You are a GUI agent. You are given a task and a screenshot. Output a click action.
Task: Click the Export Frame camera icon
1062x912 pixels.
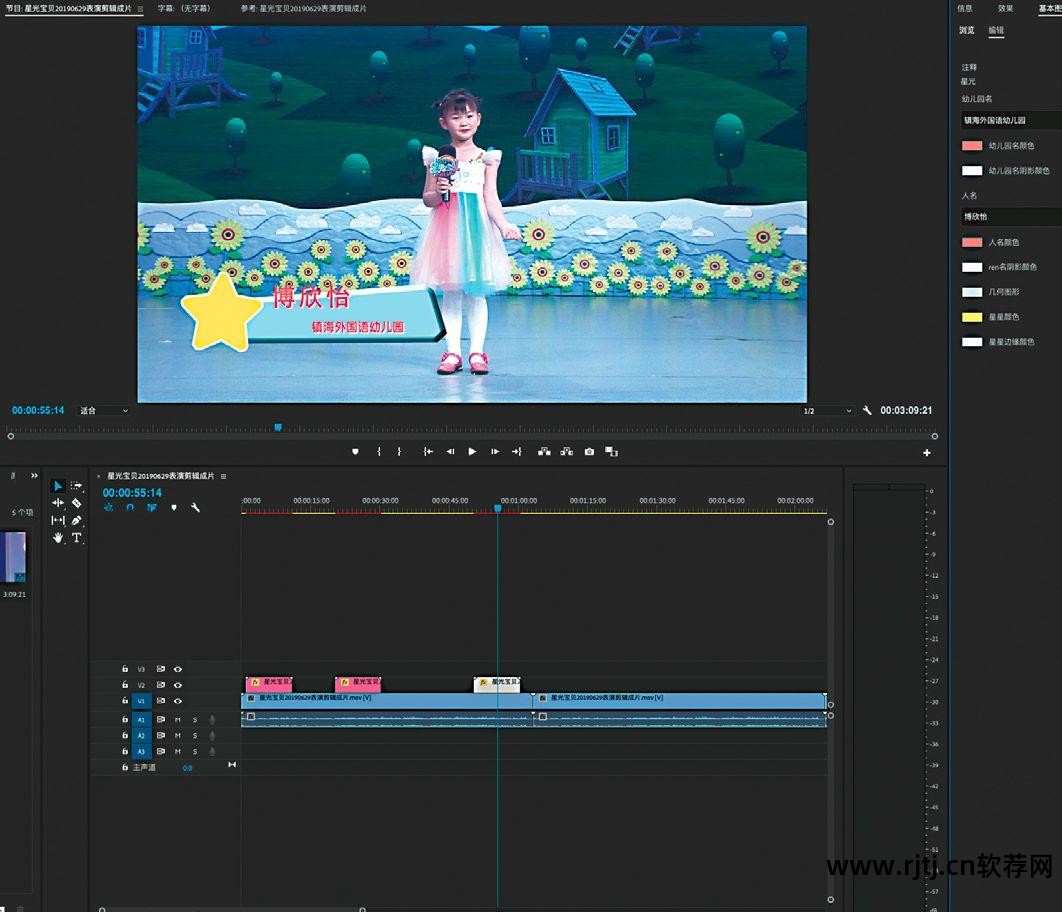(589, 452)
